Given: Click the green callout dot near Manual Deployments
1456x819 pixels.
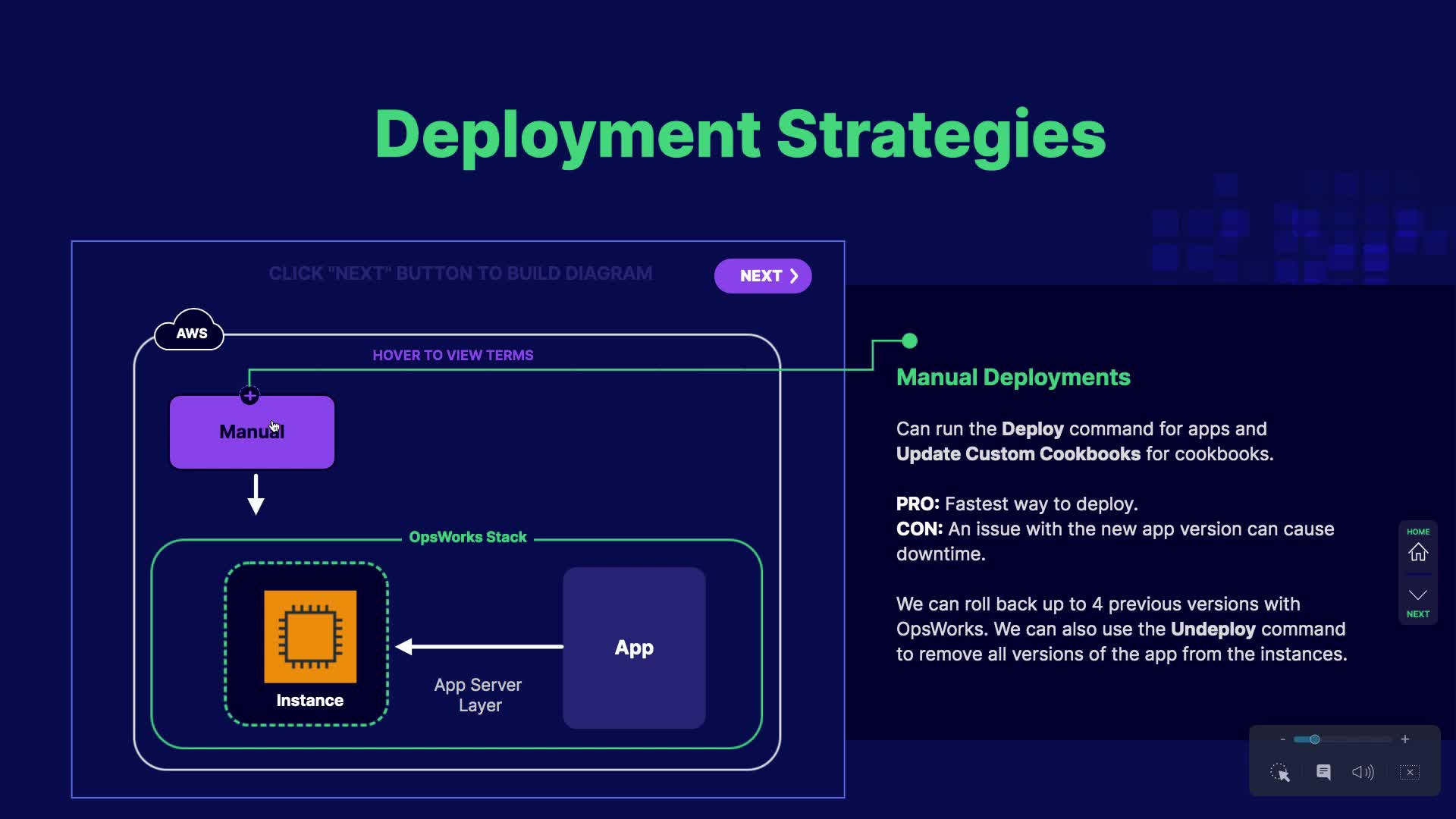Looking at the screenshot, I should 910,341.
